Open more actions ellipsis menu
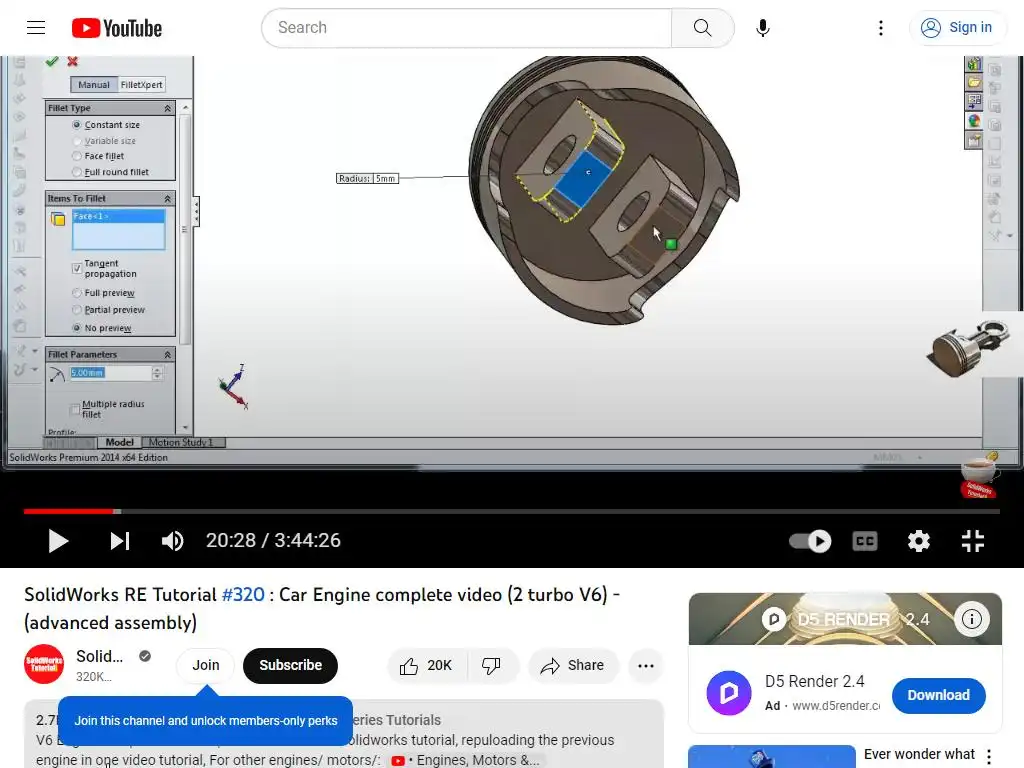The image size is (1024, 768). (x=646, y=665)
